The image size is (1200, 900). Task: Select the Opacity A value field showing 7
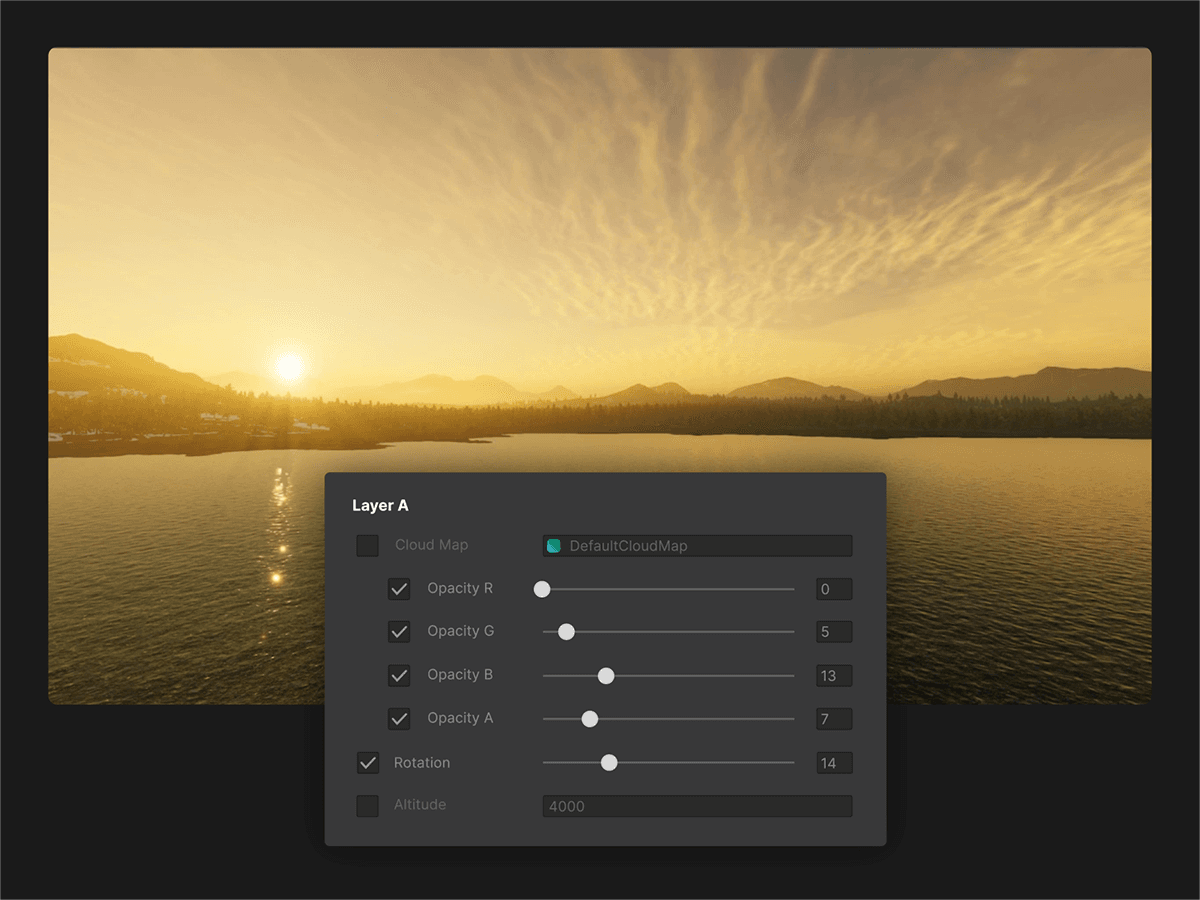[833, 719]
